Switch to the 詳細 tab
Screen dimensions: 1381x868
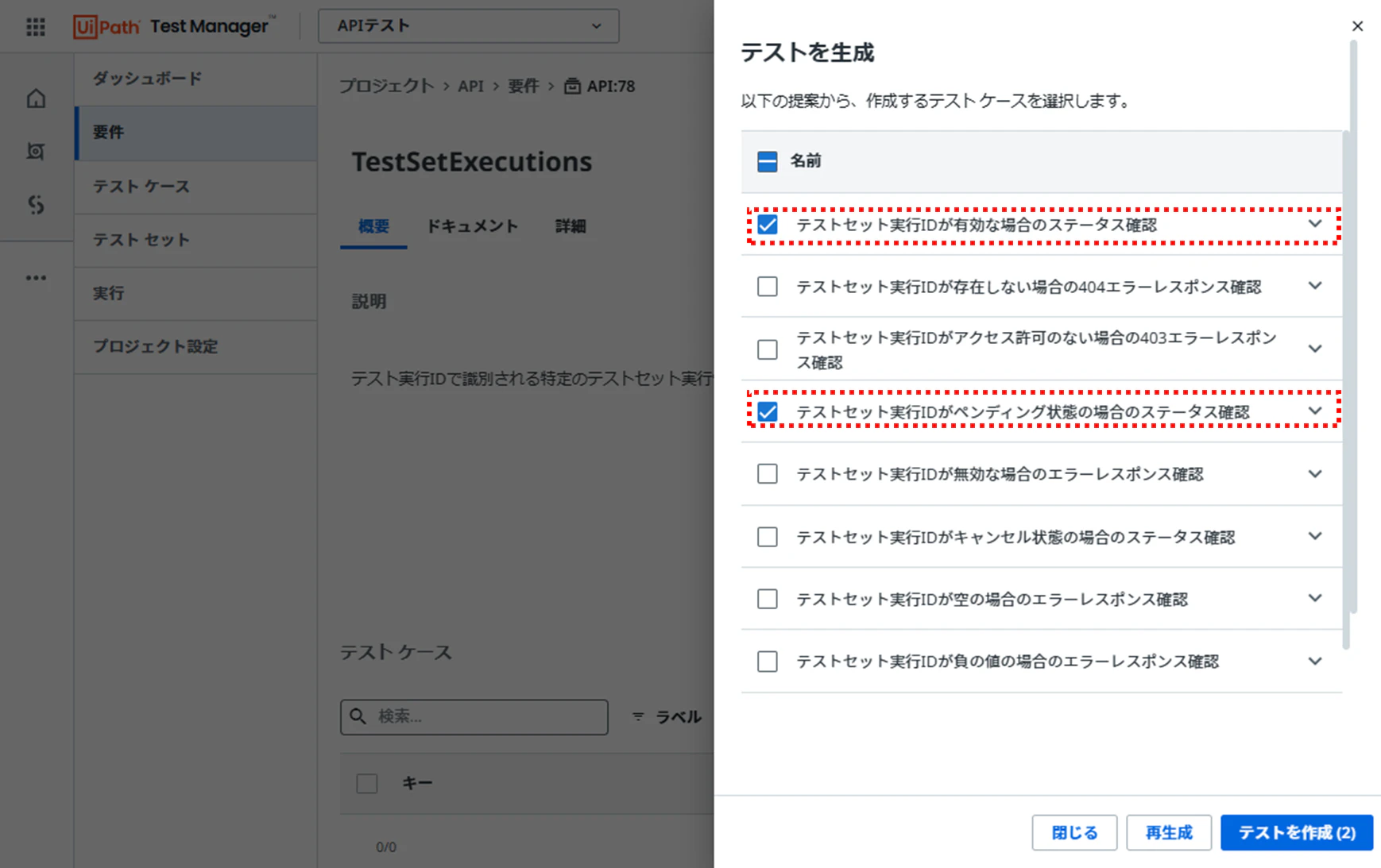pos(571,226)
